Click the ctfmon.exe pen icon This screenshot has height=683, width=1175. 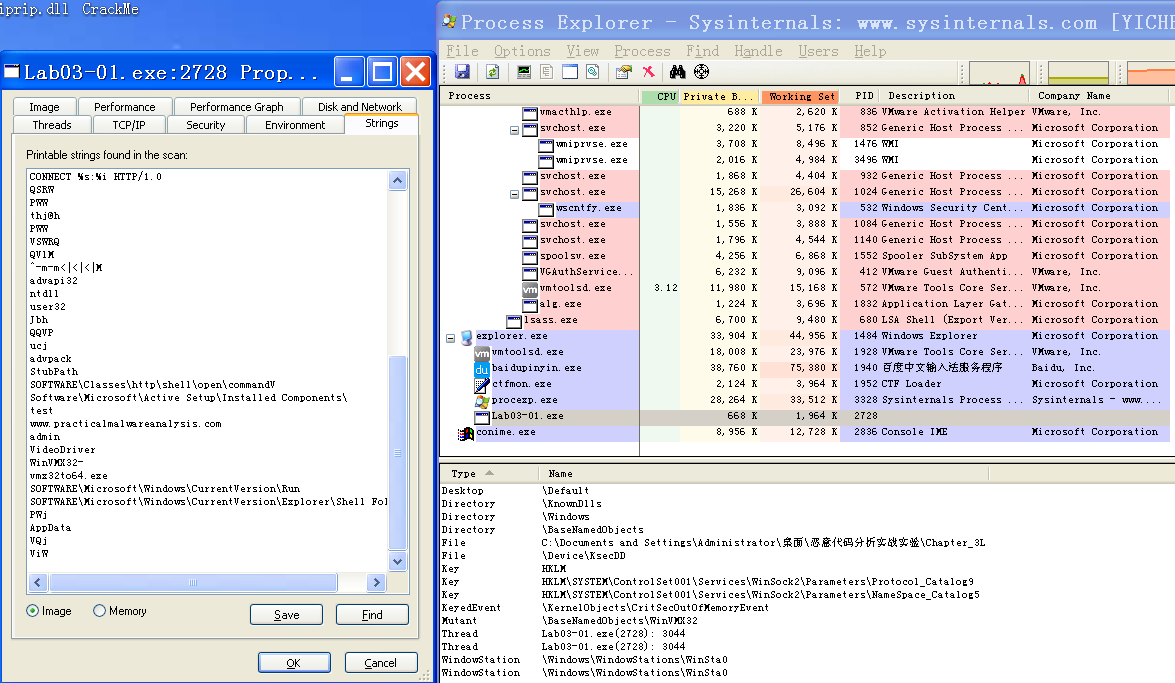(482, 385)
